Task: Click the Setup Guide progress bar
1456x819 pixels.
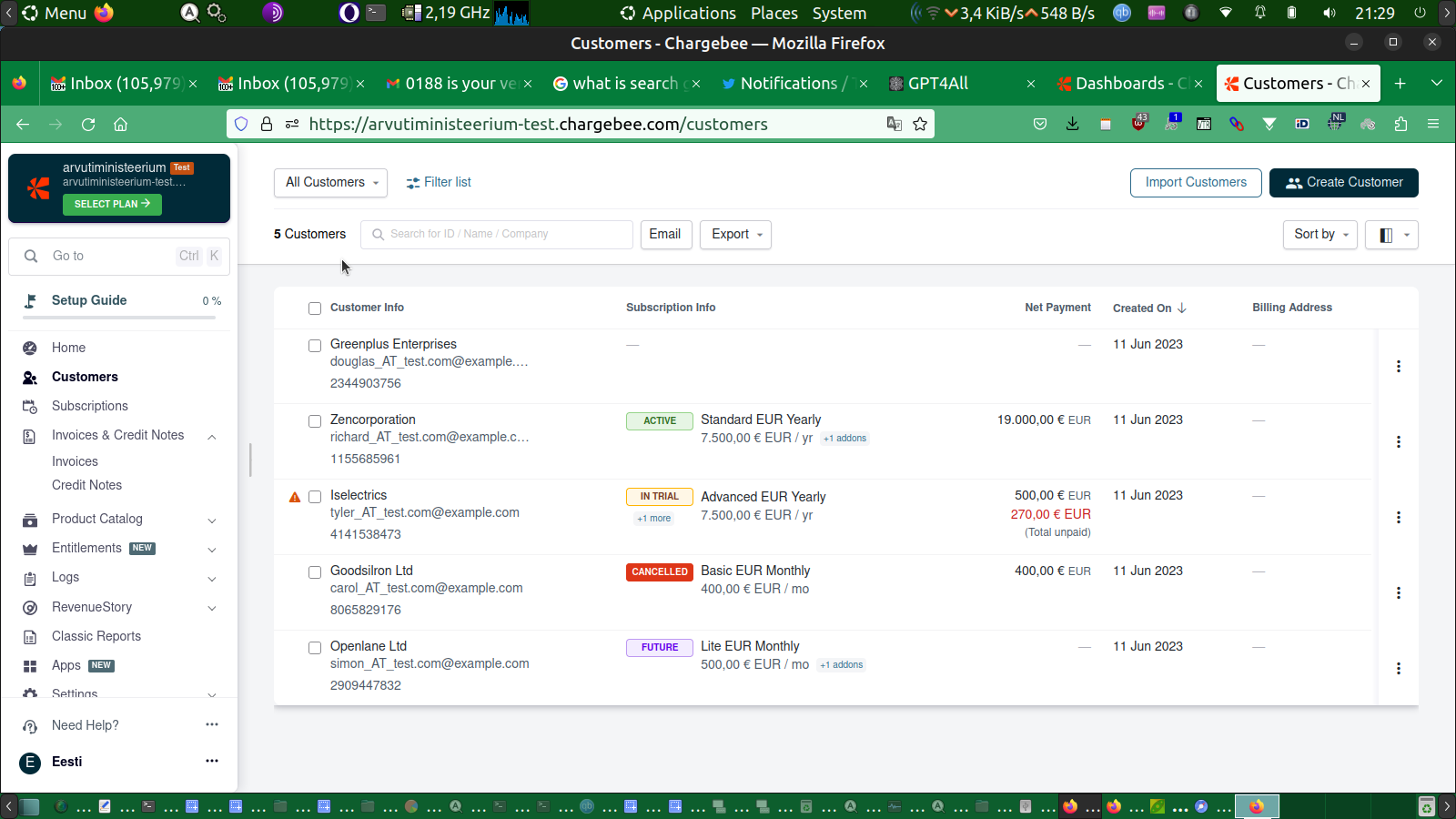Action: [119, 318]
